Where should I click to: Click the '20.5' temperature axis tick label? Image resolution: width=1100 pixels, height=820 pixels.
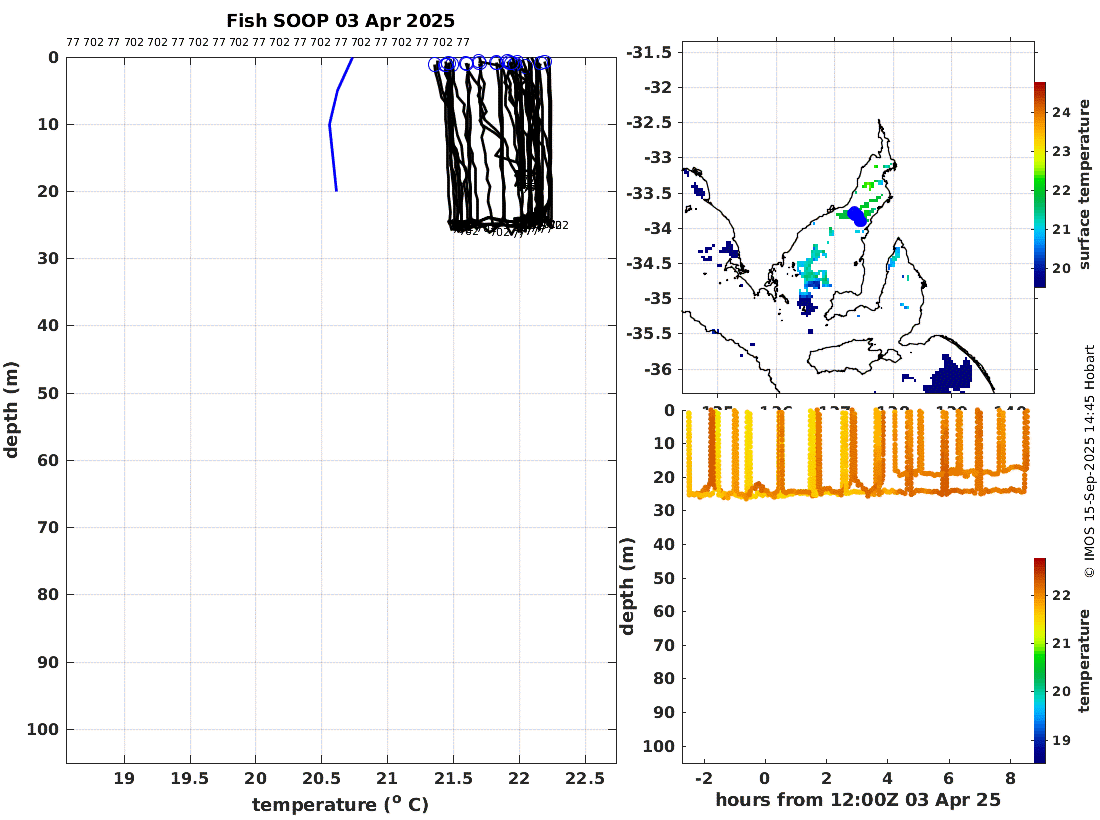coord(321,779)
